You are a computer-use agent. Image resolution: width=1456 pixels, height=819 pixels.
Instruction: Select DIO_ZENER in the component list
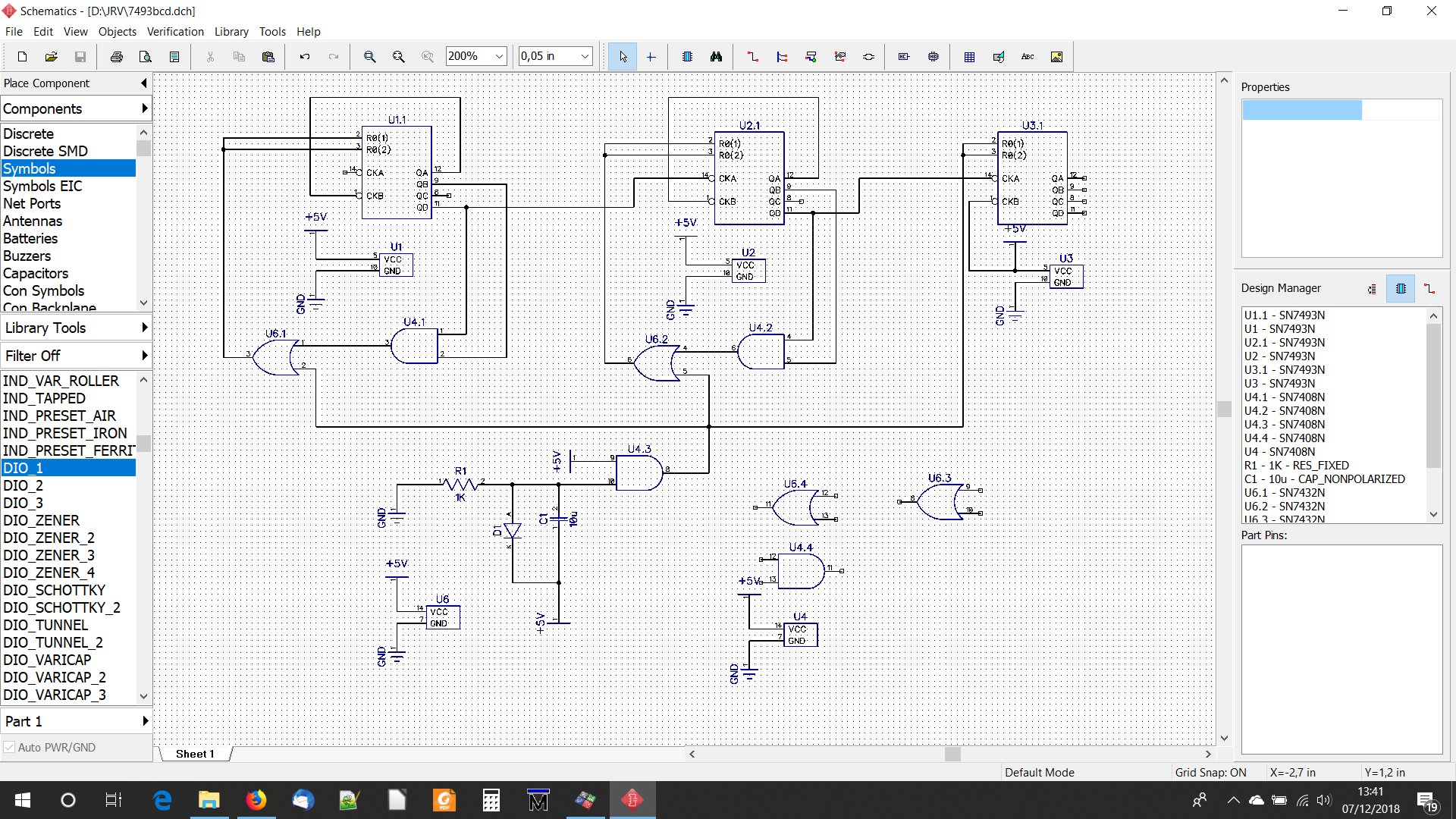coord(41,520)
